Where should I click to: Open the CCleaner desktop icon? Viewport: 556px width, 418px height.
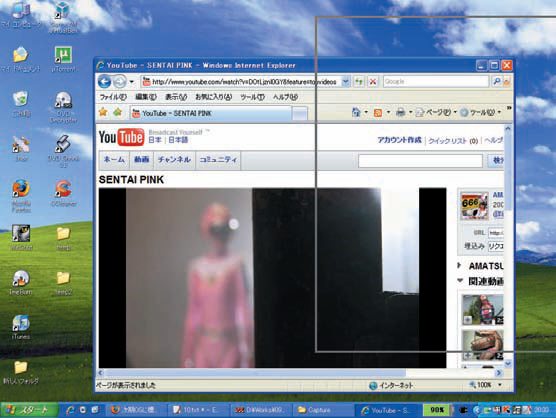pos(63,193)
